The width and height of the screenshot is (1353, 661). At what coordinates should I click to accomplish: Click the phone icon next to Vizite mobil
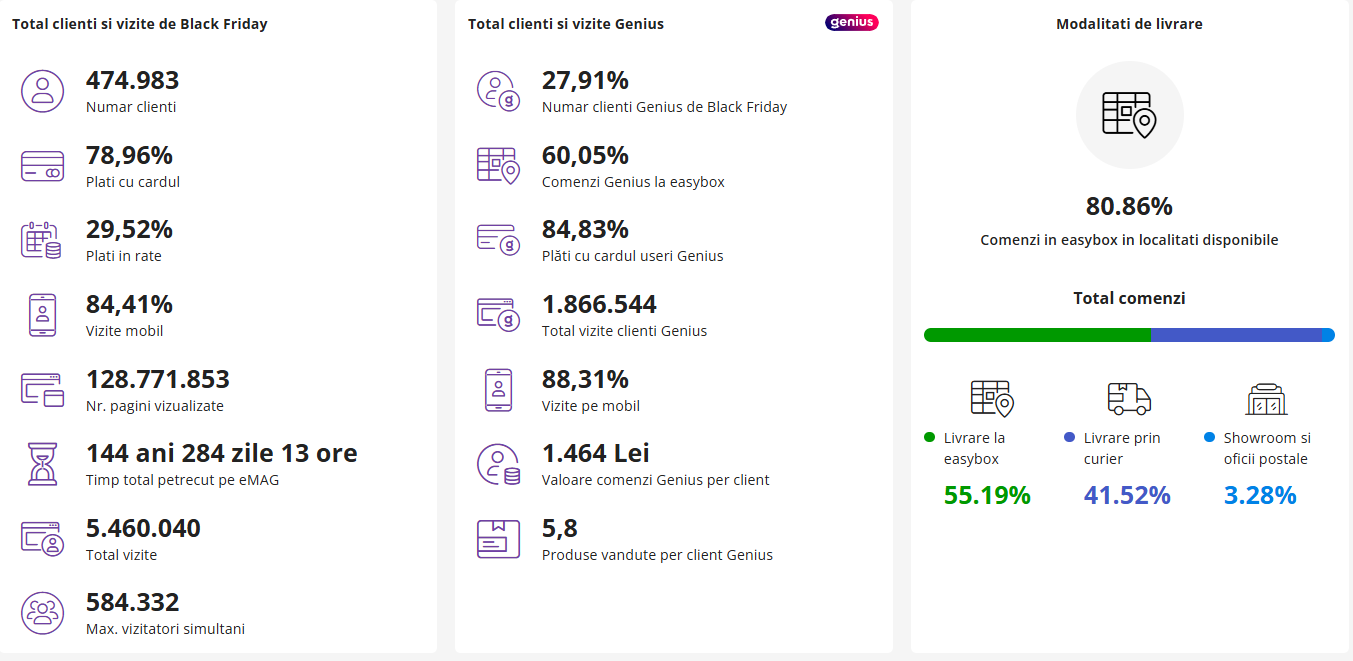coord(42,315)
